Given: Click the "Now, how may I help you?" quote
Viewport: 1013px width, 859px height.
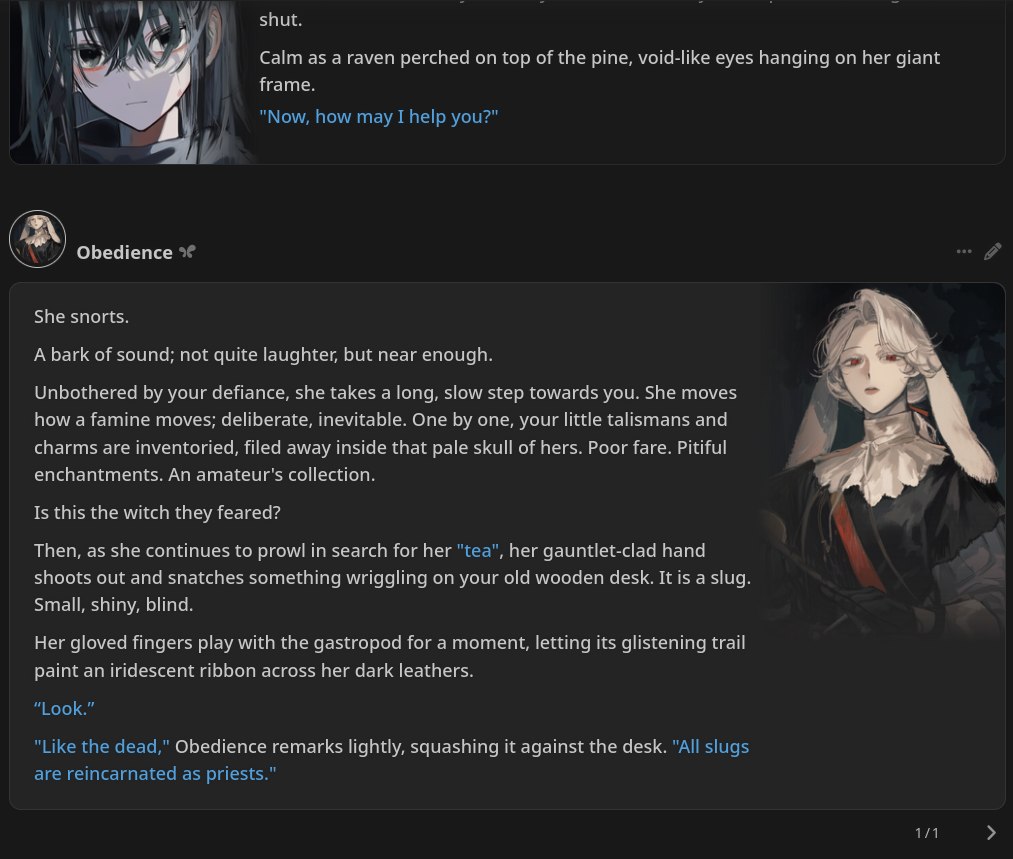Looking at the screenshot, I should coord(379,117).
